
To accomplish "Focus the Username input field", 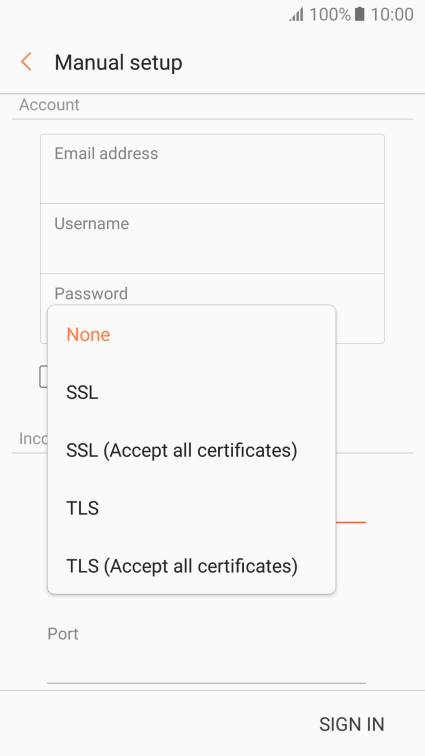I will tap(212, 239).
